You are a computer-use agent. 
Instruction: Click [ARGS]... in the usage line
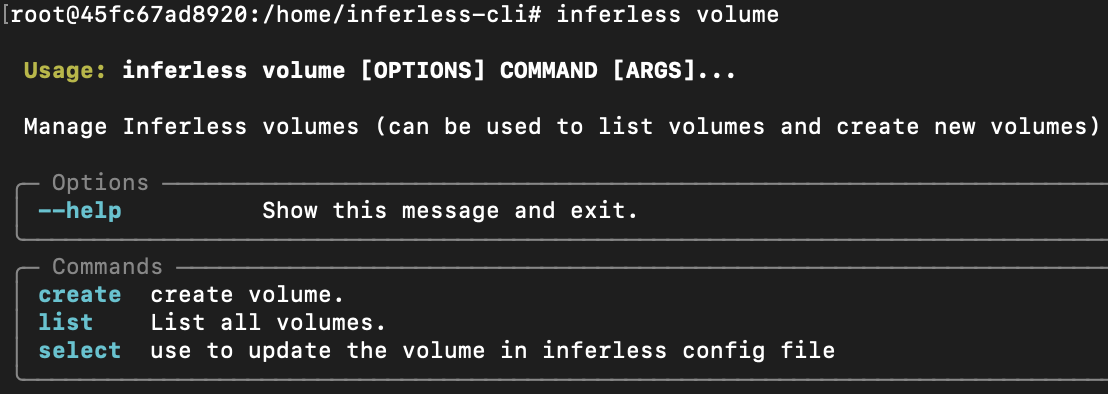tap(675, 71)
